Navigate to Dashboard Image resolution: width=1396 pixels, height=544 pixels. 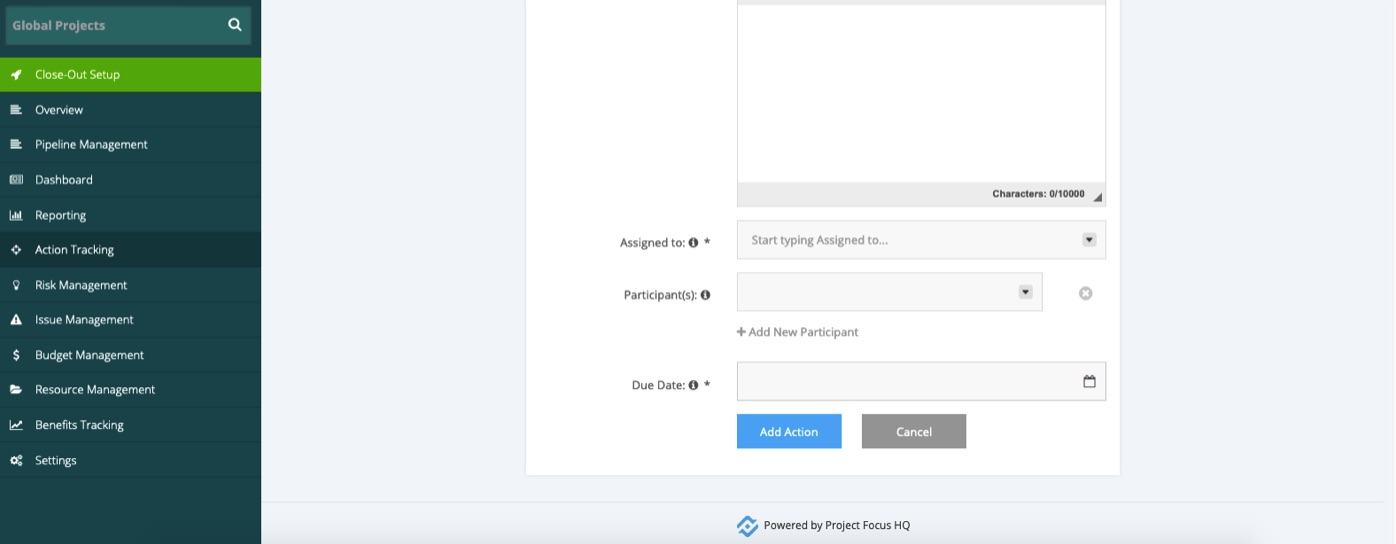click(130, 180)
